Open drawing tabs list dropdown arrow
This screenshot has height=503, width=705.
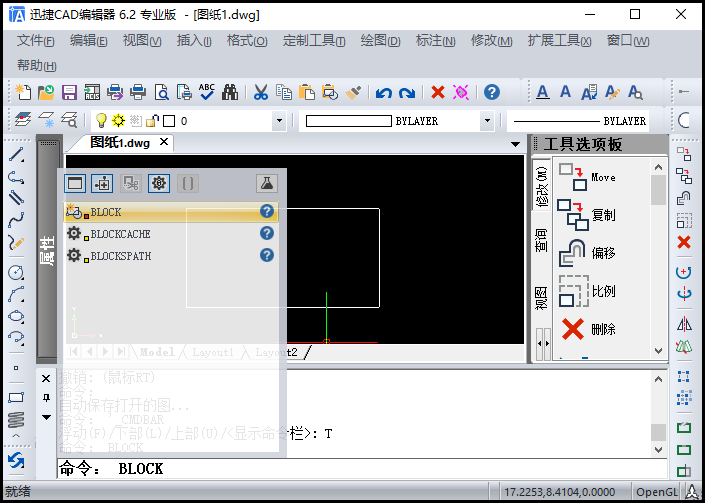click(x=516, y=144)
